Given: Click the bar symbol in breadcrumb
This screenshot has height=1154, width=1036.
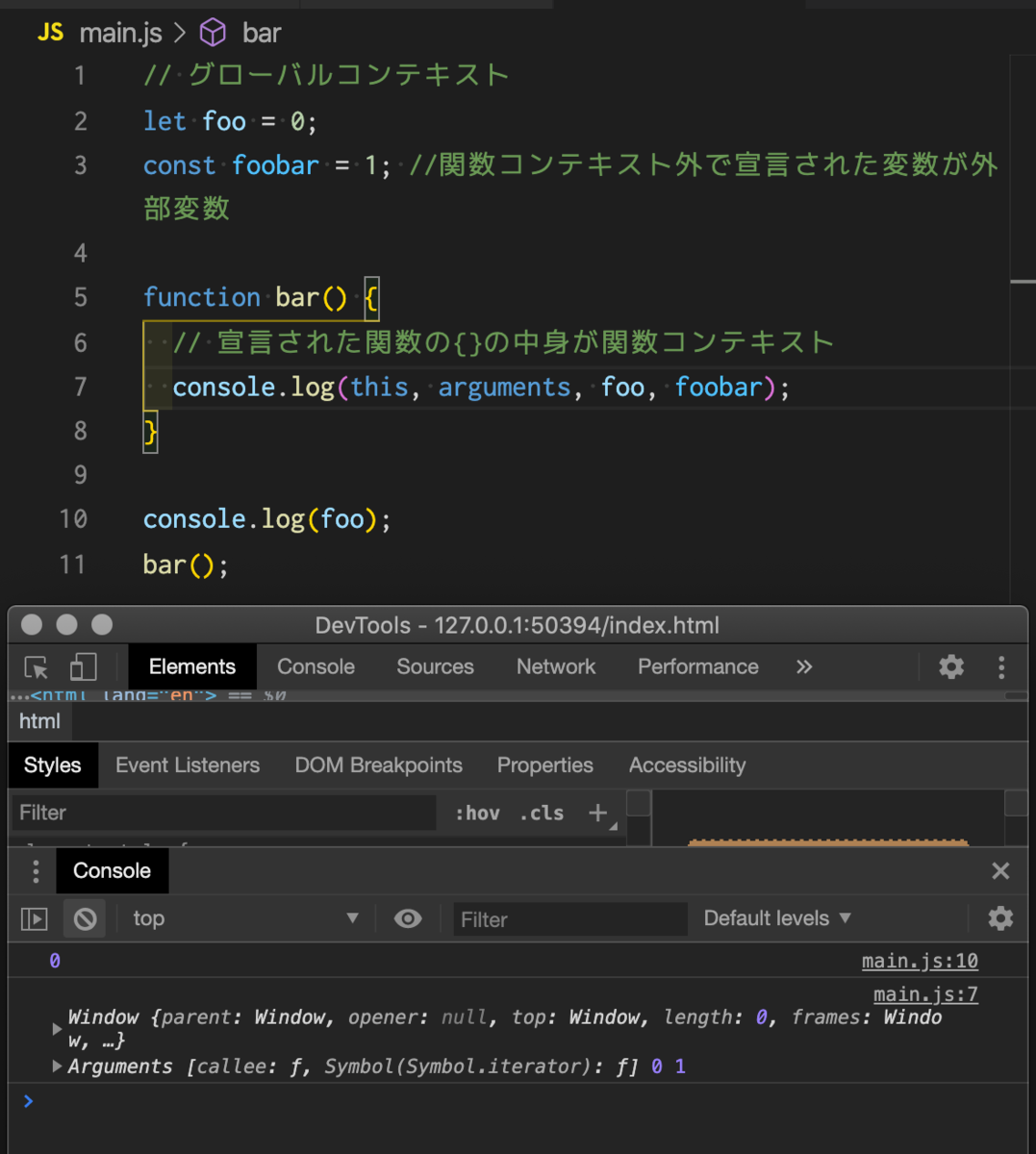Looking at the screenshot, I should pyautogui.click(x=262, y=33).
